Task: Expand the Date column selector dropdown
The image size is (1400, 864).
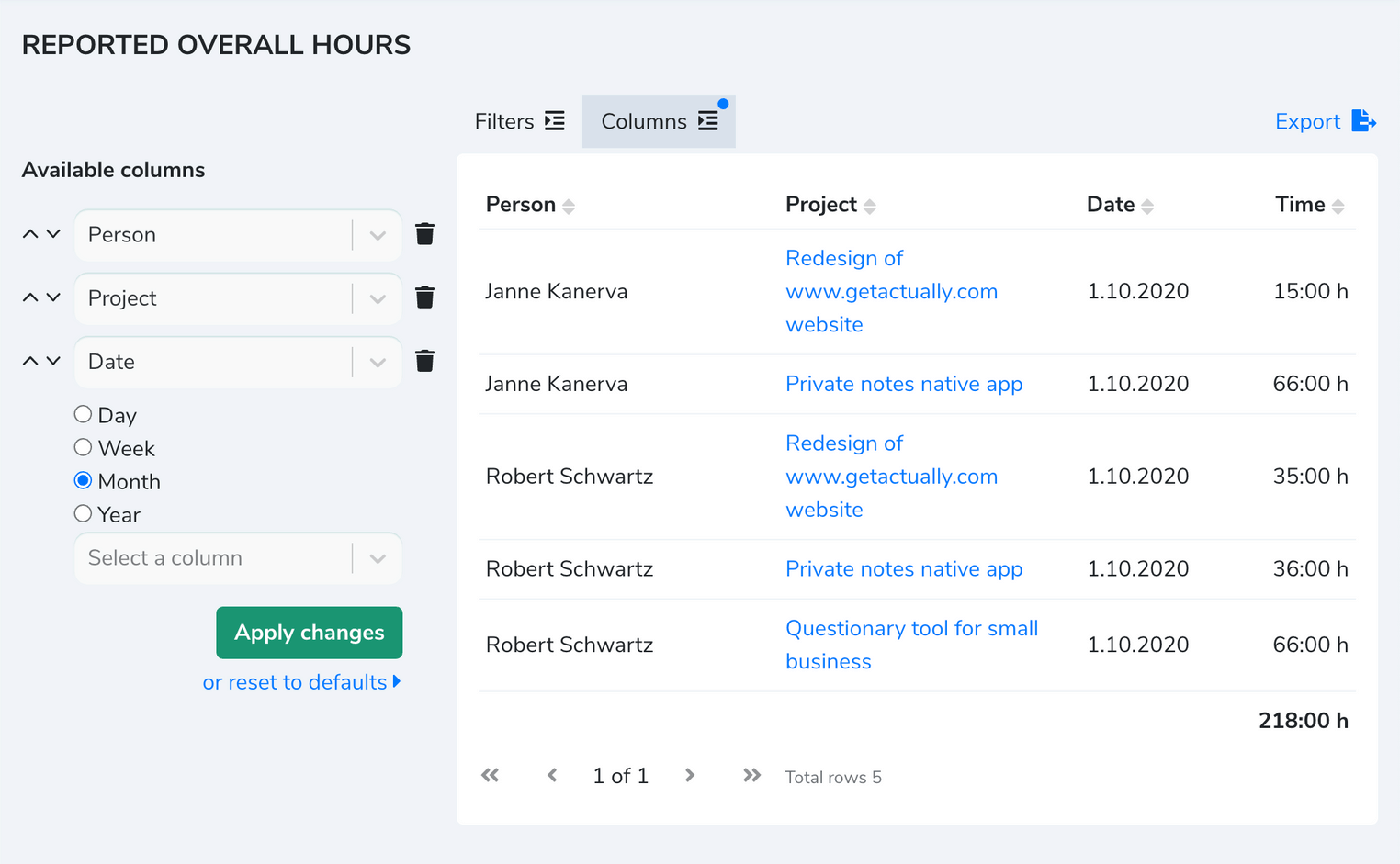Action: click(377, 361)
